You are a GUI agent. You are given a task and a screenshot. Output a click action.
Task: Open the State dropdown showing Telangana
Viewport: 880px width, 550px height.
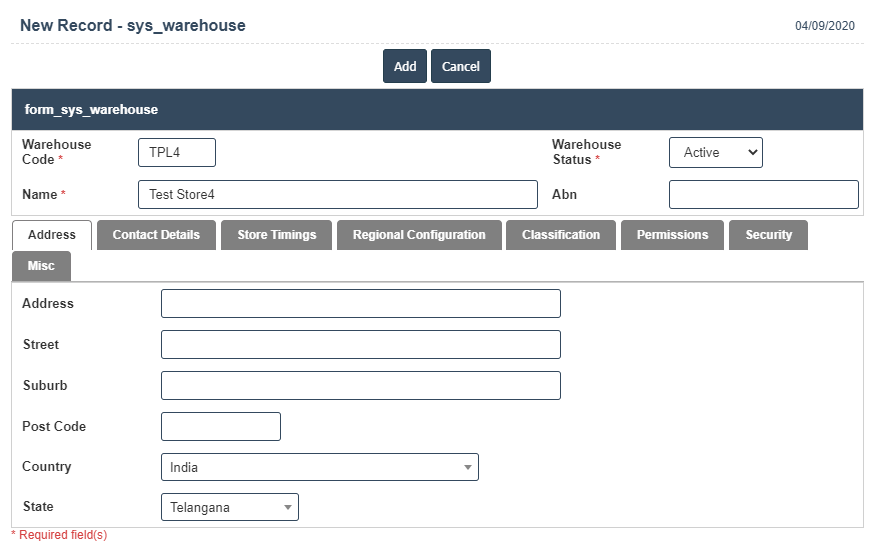(229, 507)
